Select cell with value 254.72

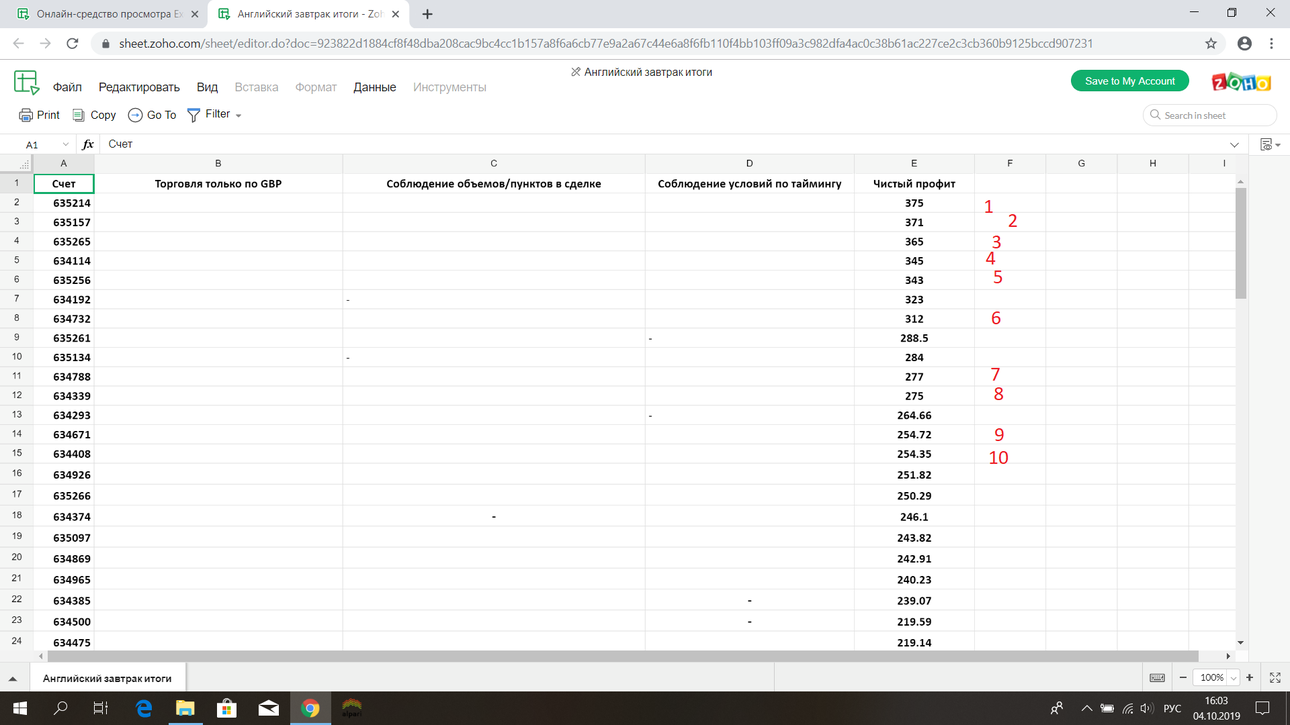(x=914, y=435)
